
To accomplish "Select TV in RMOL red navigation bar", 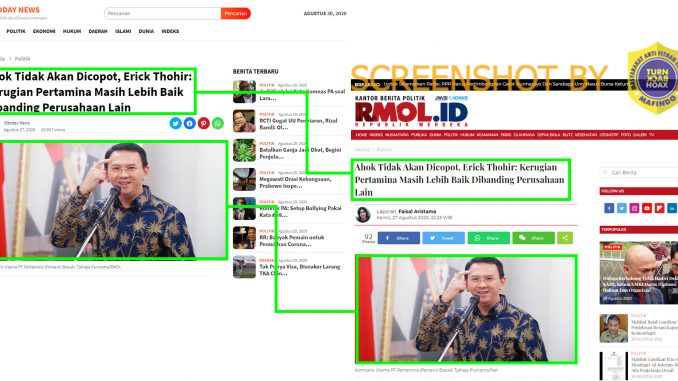I will coord(652,135).
